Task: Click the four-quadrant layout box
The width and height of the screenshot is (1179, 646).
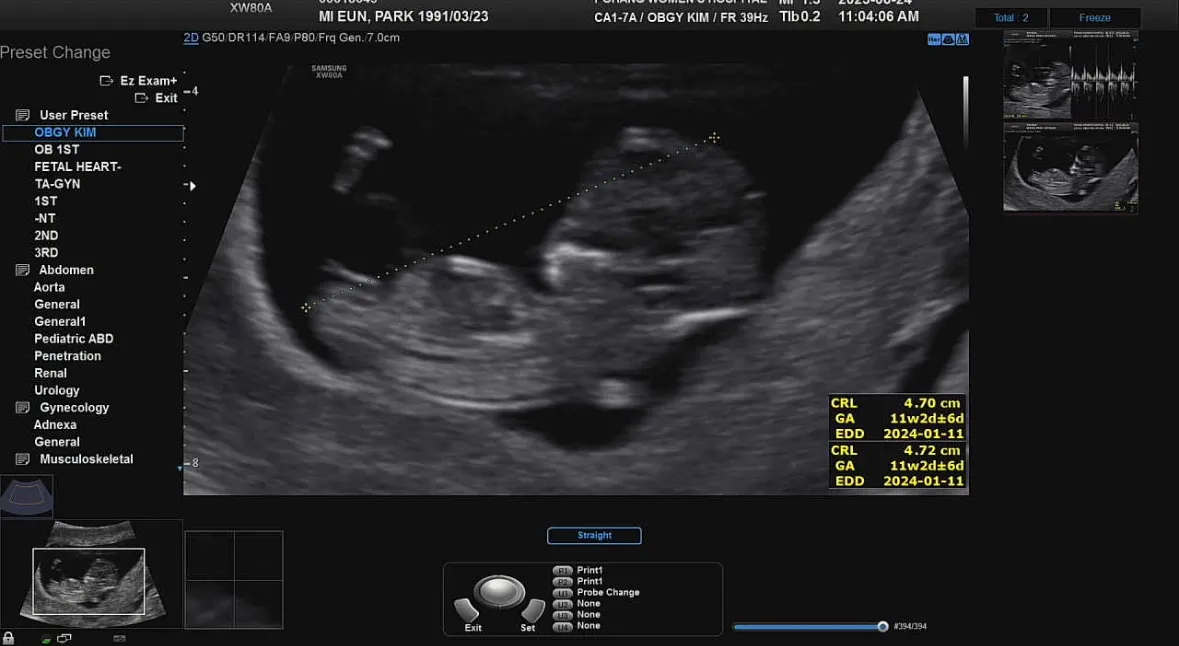Action: tap(234, 579)
